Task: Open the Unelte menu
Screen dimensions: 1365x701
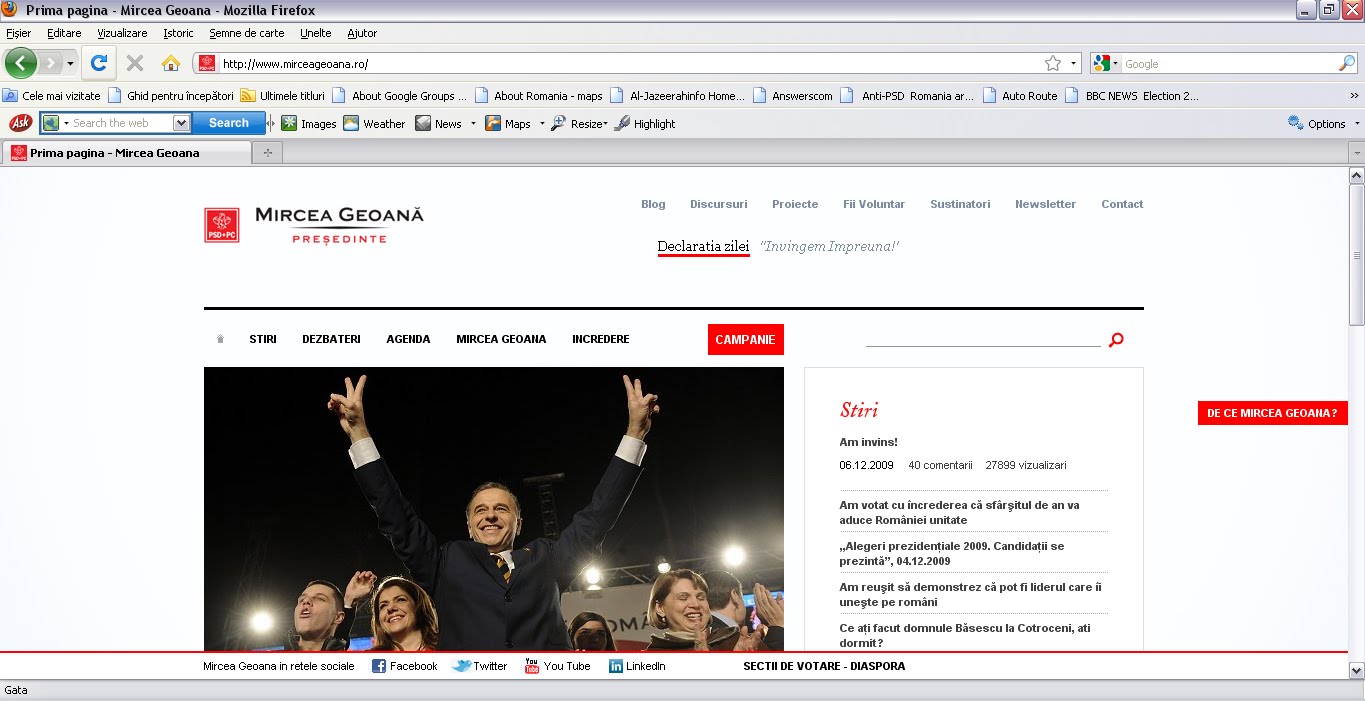Action: pyautogui.click(x=316, y=33)
